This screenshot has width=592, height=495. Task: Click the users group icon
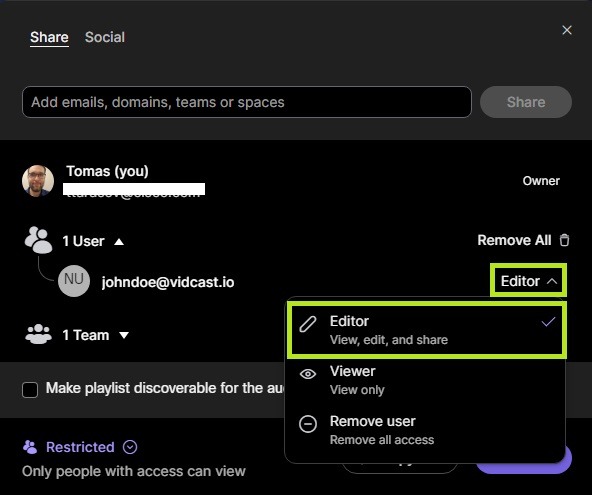click(x=38, y=240)
